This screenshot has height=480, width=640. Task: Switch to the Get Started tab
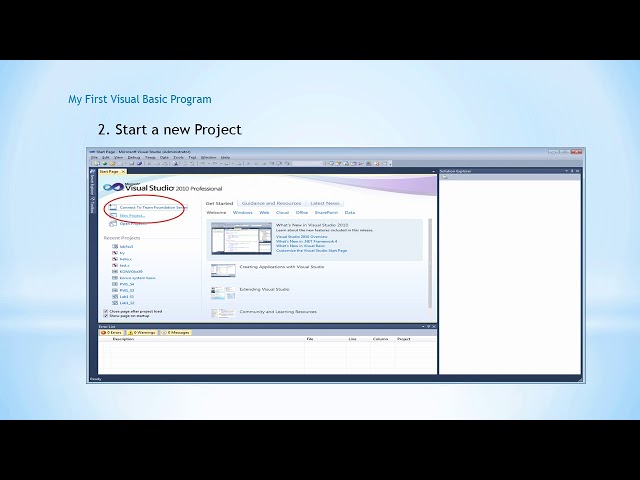[x=219, y=203]
